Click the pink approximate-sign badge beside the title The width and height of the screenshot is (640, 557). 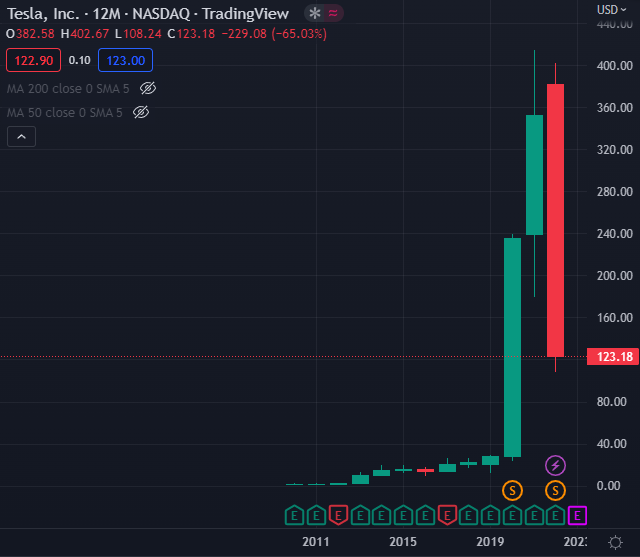tap(333, 13)
